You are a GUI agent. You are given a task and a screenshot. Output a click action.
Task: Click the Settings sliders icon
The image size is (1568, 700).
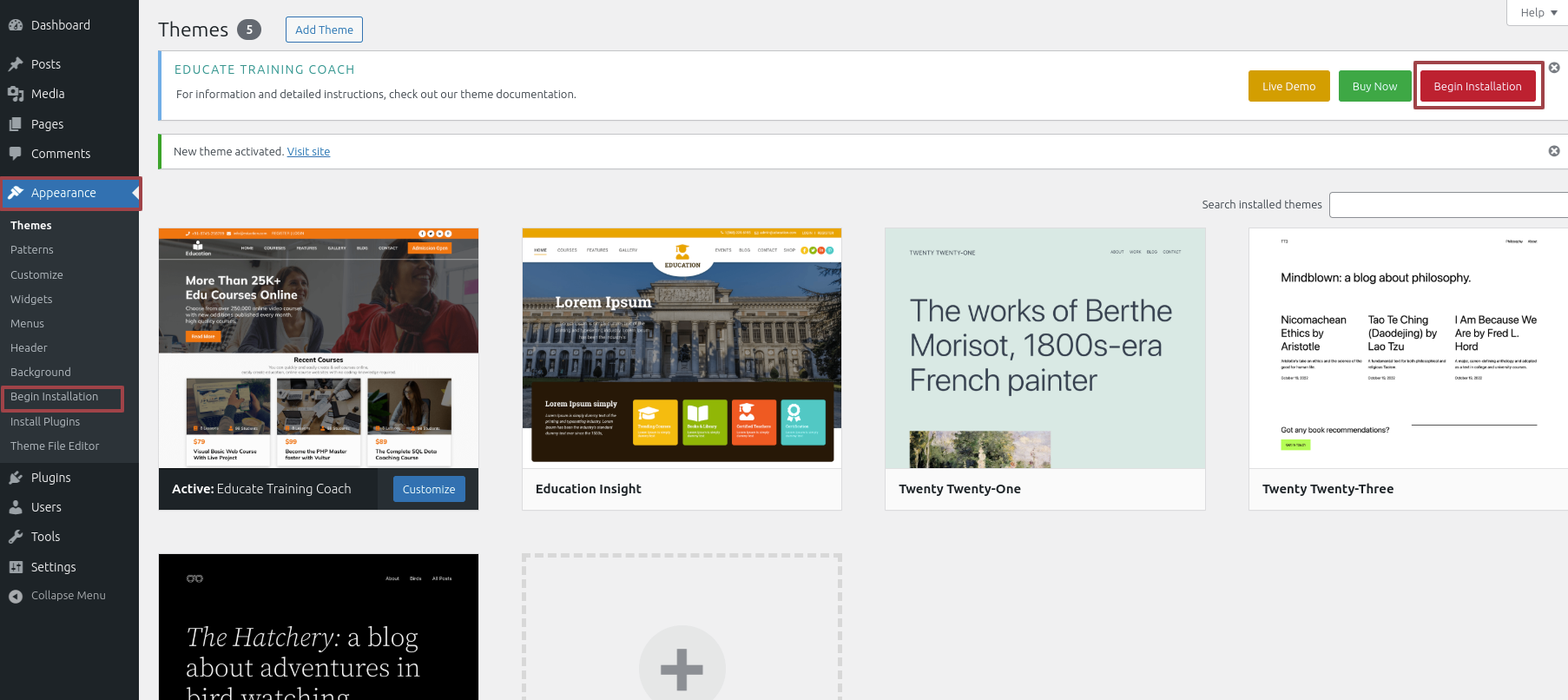(16, 567)
